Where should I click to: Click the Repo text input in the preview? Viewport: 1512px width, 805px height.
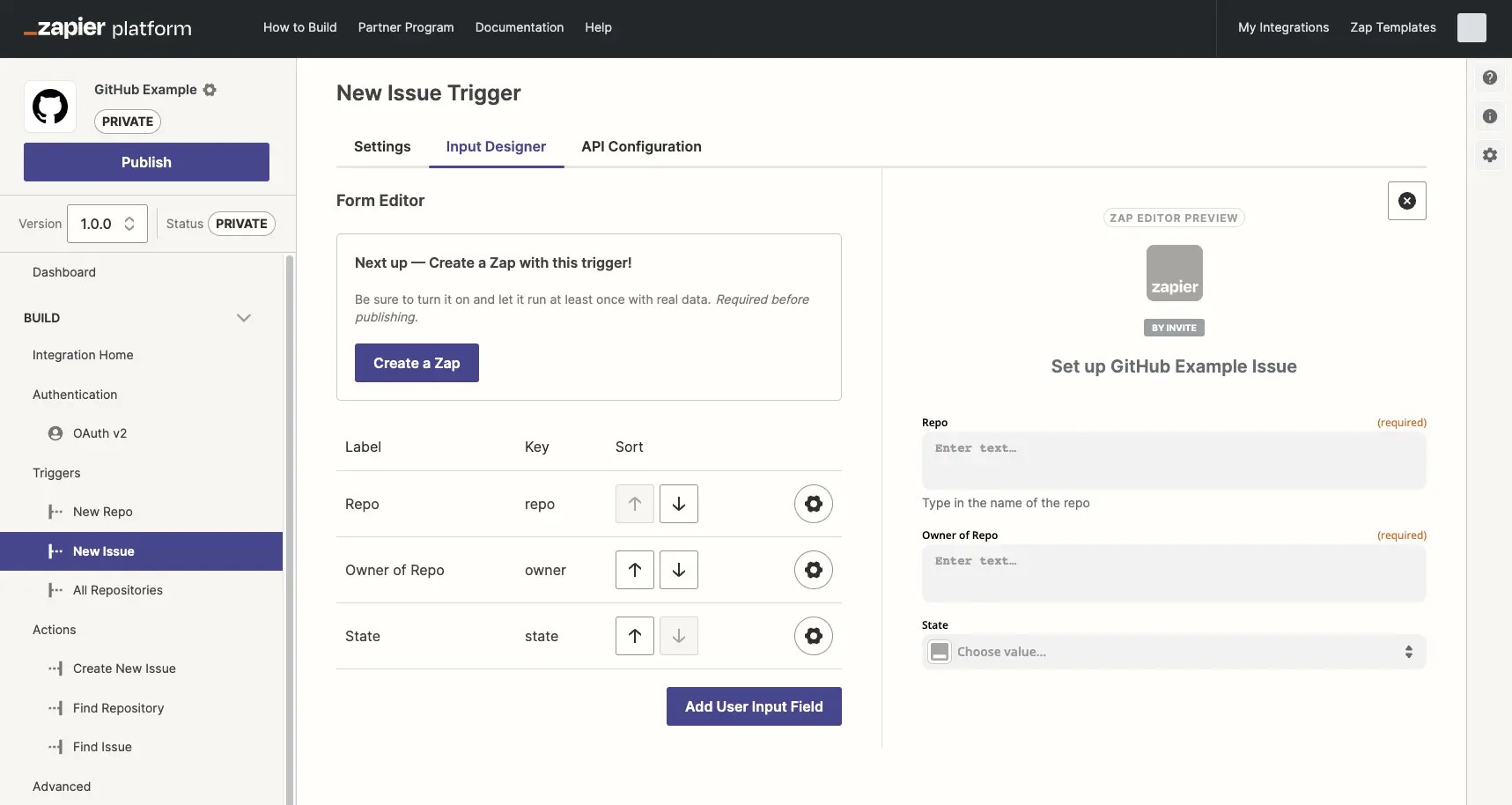[1173, 461]
